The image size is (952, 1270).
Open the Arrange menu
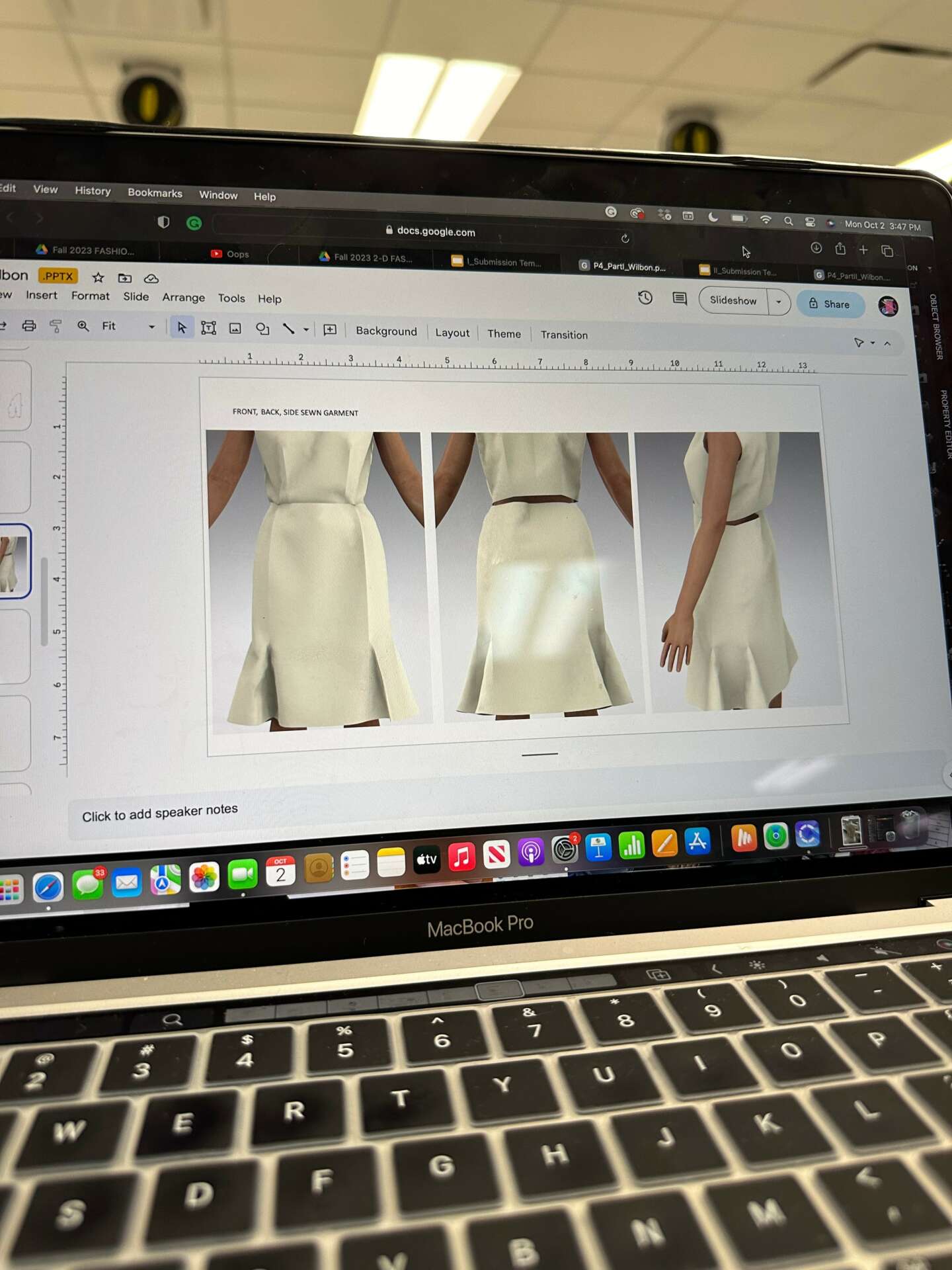183,298
